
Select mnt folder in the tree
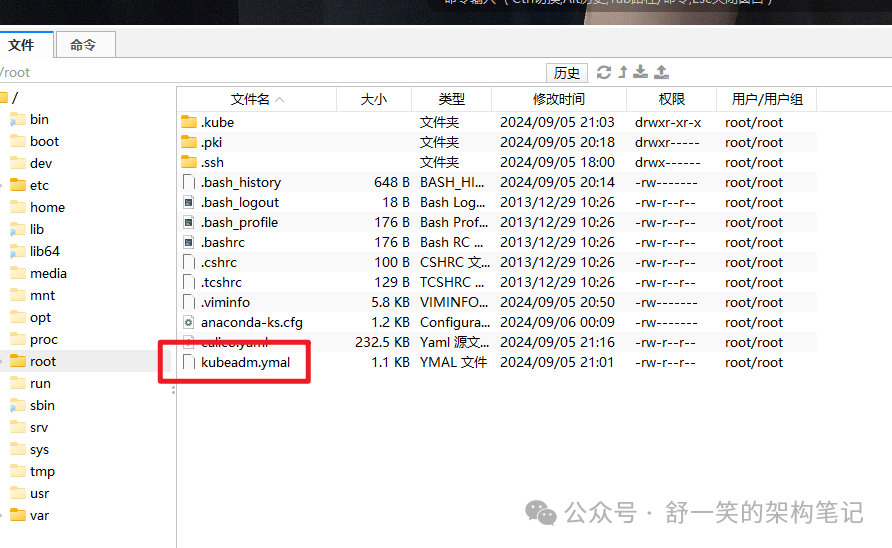pos(42,295)
